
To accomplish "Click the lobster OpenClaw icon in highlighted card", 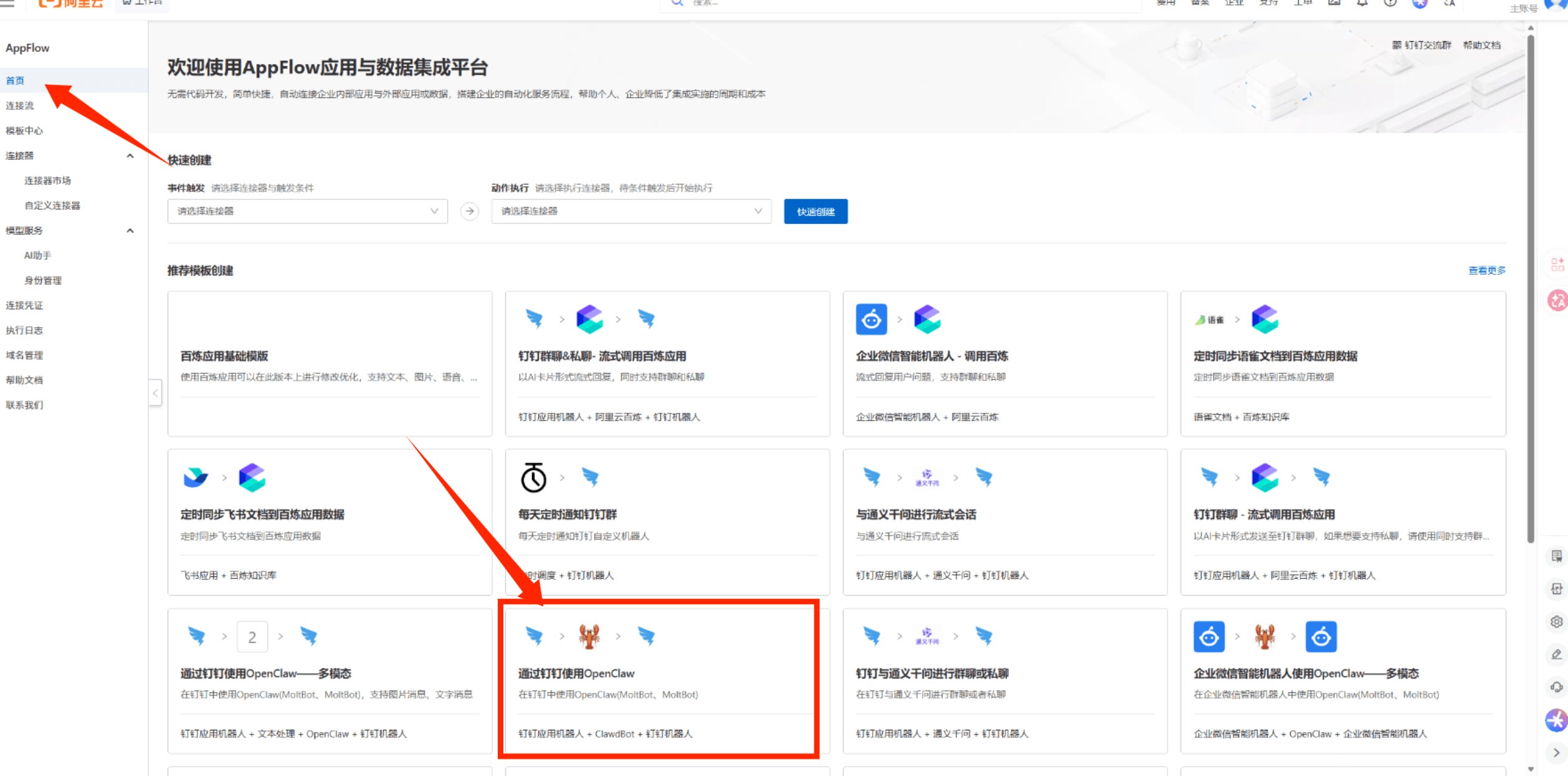I will 589,636.
